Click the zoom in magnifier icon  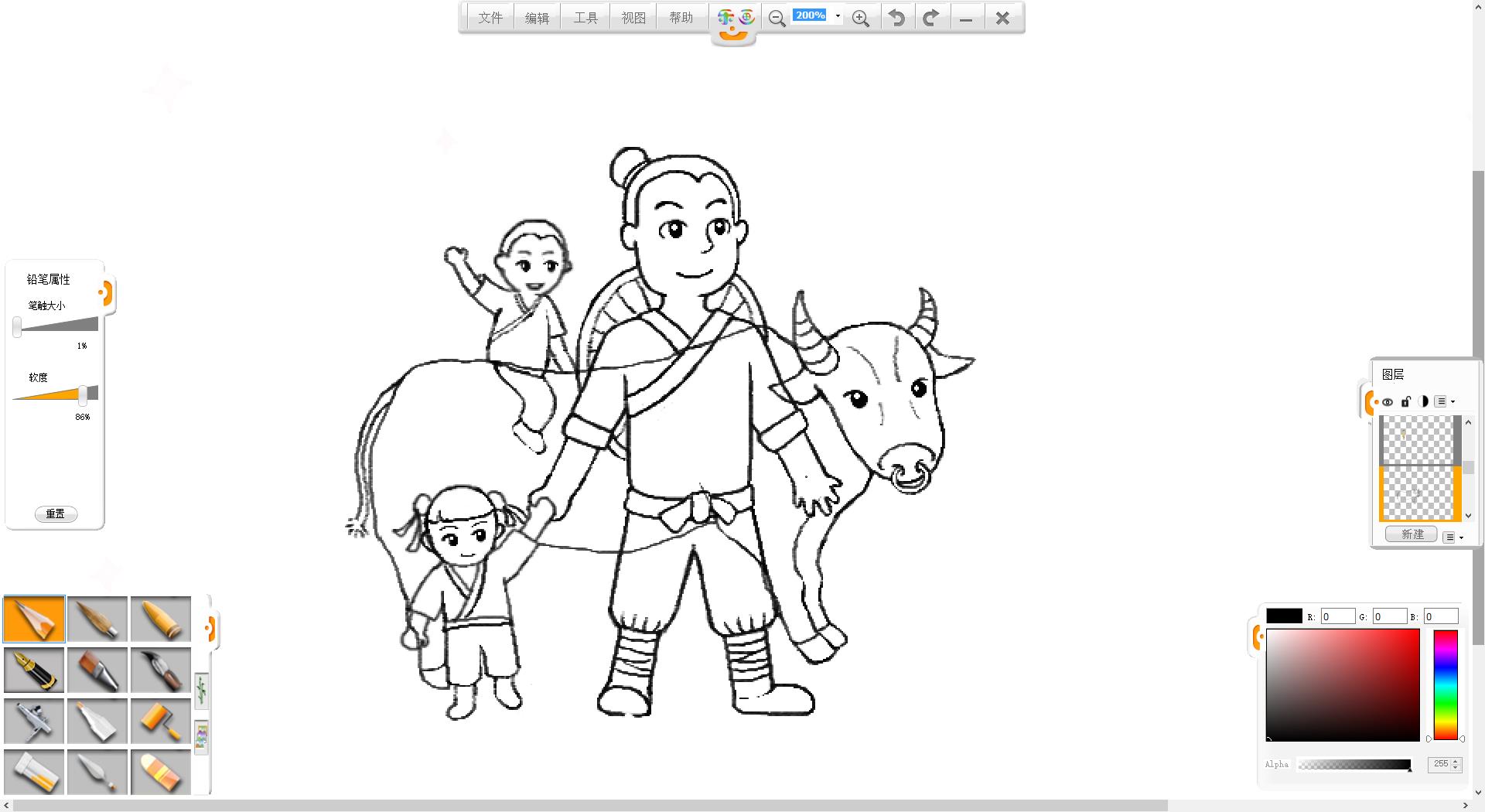[860, 19]
